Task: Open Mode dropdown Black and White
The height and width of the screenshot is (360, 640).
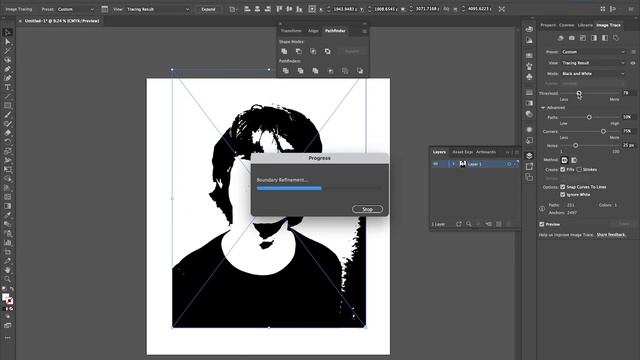Action: [593, 73]
